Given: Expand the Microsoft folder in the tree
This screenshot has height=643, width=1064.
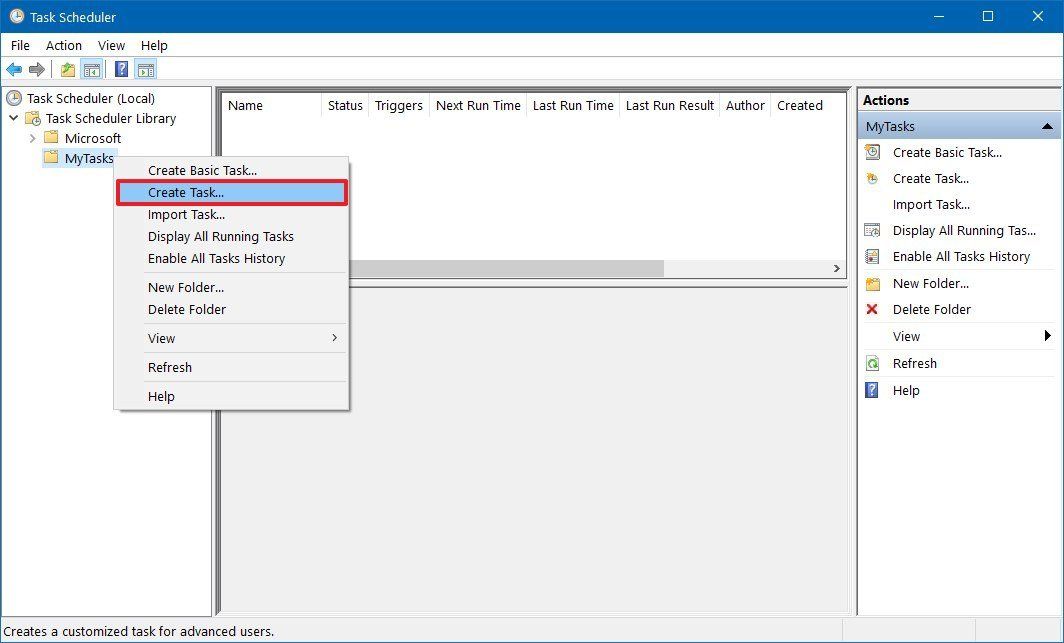Looking at the screenshot, I should pos(33,138).
